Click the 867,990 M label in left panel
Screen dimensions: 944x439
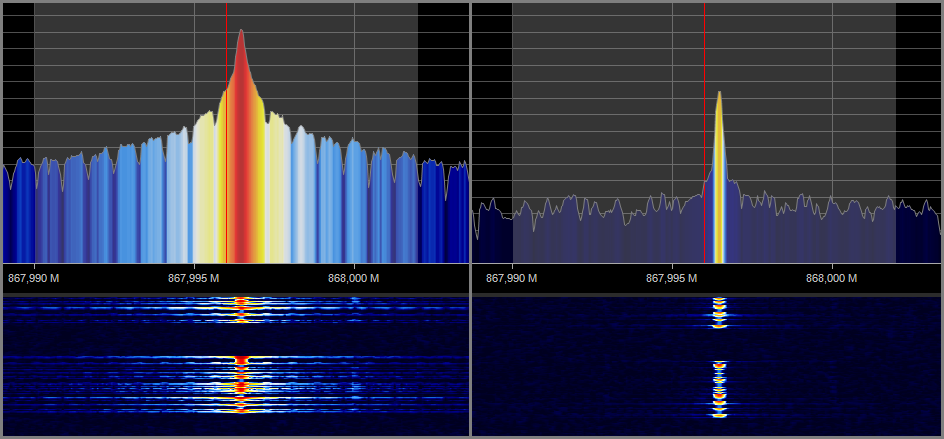[x=32, y=278]
